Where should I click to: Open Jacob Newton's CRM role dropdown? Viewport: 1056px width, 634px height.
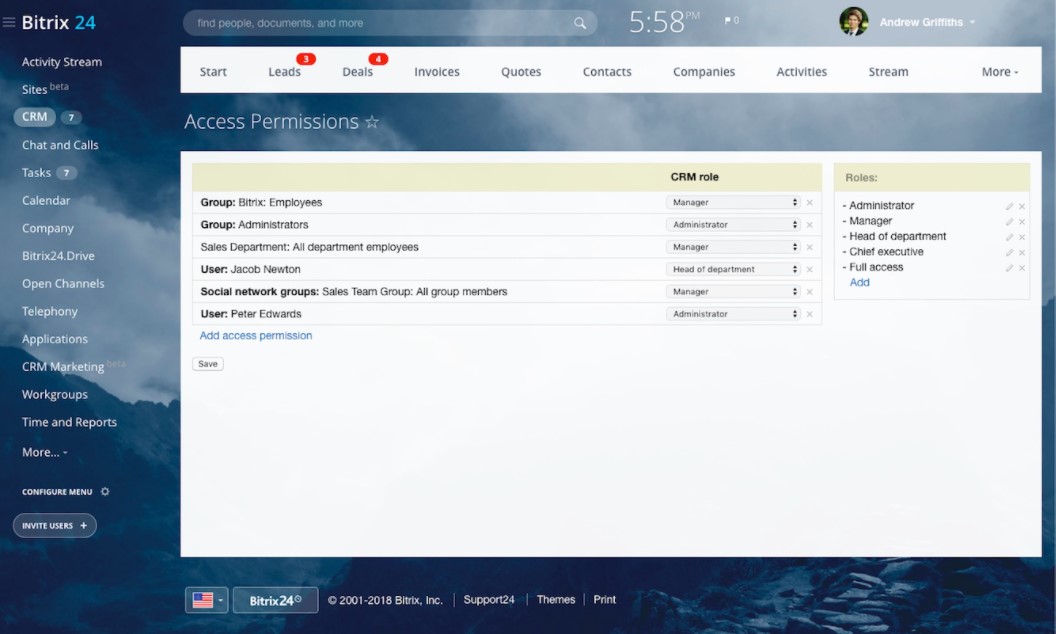coord(733,268)
